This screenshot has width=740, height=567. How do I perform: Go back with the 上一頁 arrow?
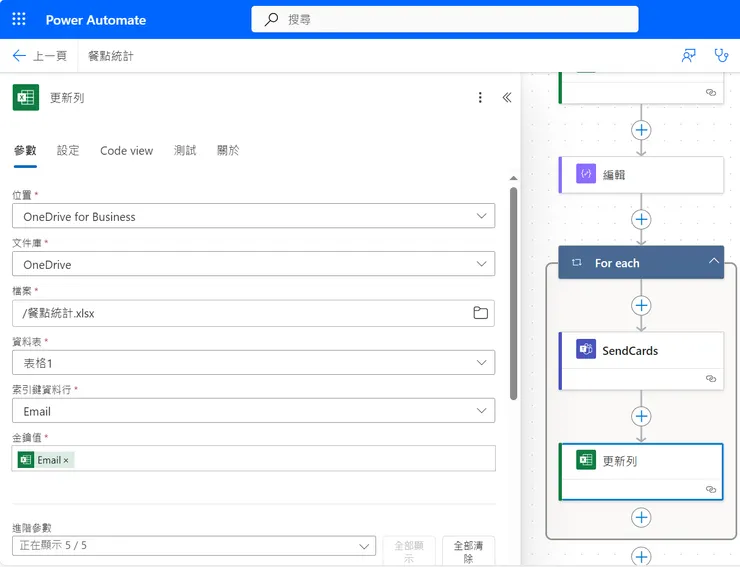[x=19, y=56]
